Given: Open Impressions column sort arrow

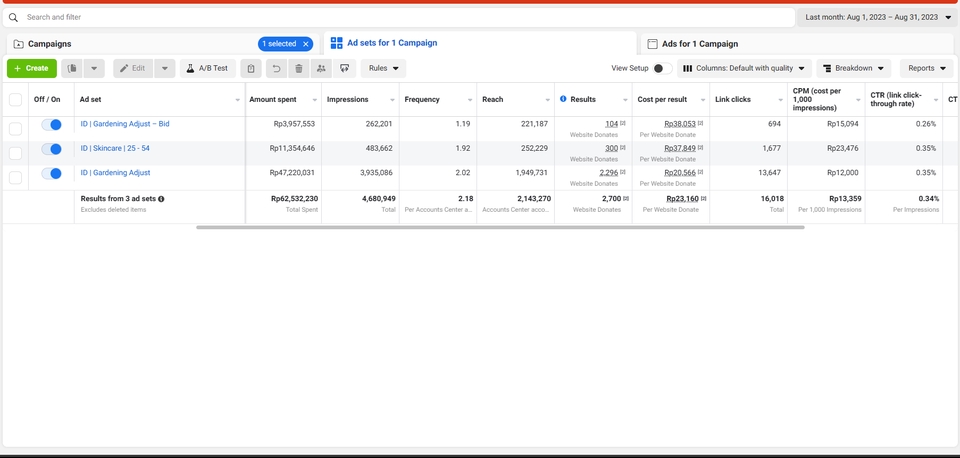Looking at the screenshot, I should [x=392, y=100].
